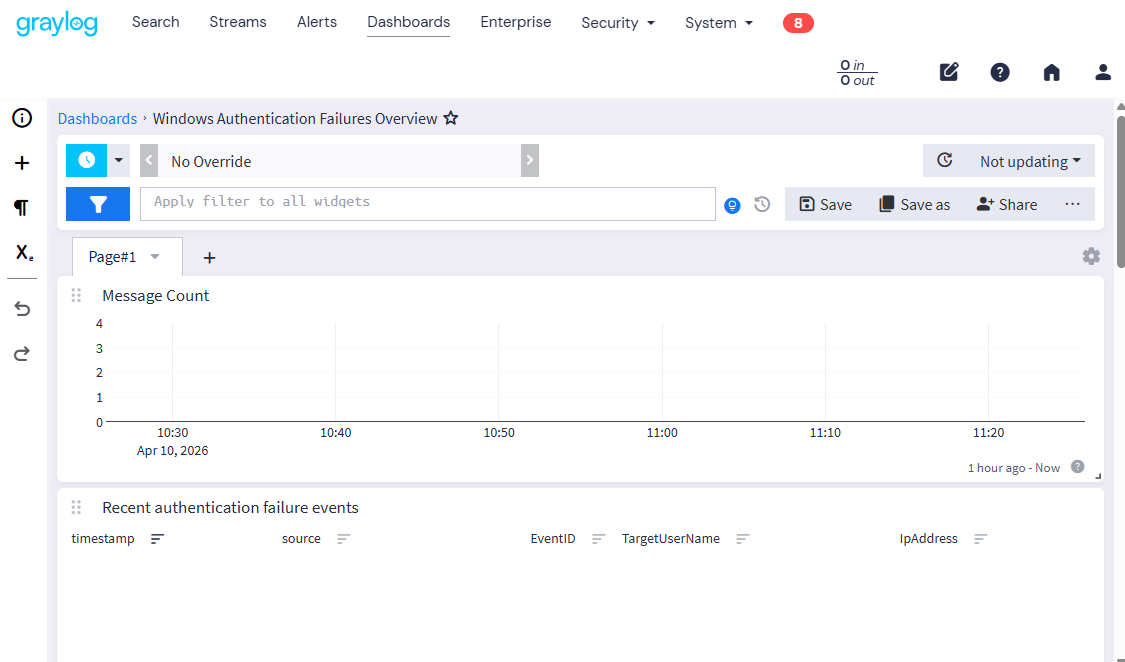Redo the last dashboard change
Image resolution: width=1125 pixels, height=662 pixels.
(22, 354)
